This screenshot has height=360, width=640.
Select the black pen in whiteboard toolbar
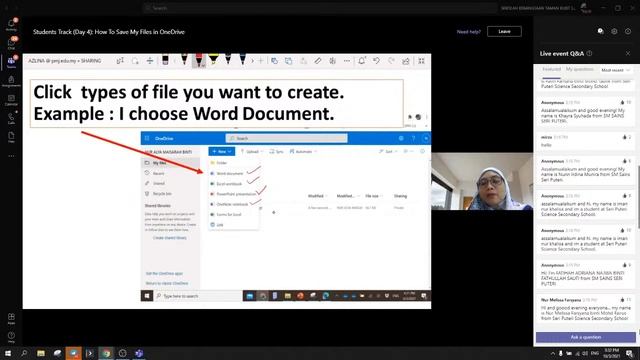point(184,60)
